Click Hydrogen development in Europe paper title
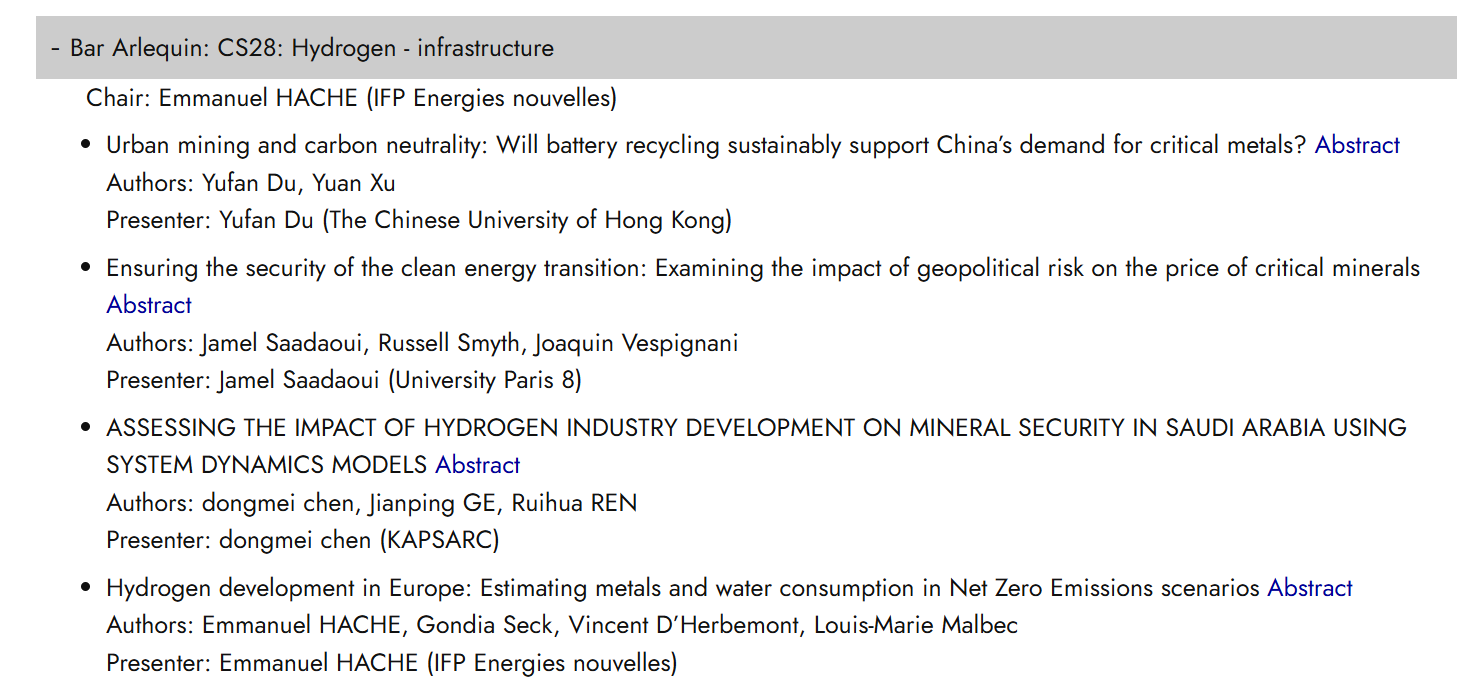This screenshot has width=1467, height=700. pos(683,588)
